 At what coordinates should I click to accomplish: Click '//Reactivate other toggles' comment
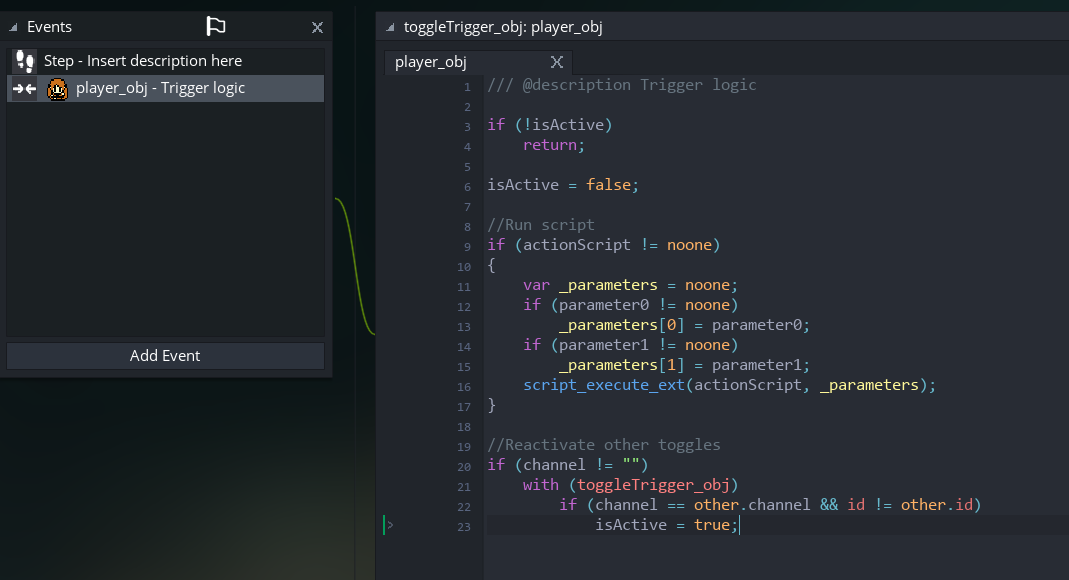[603, 445]
